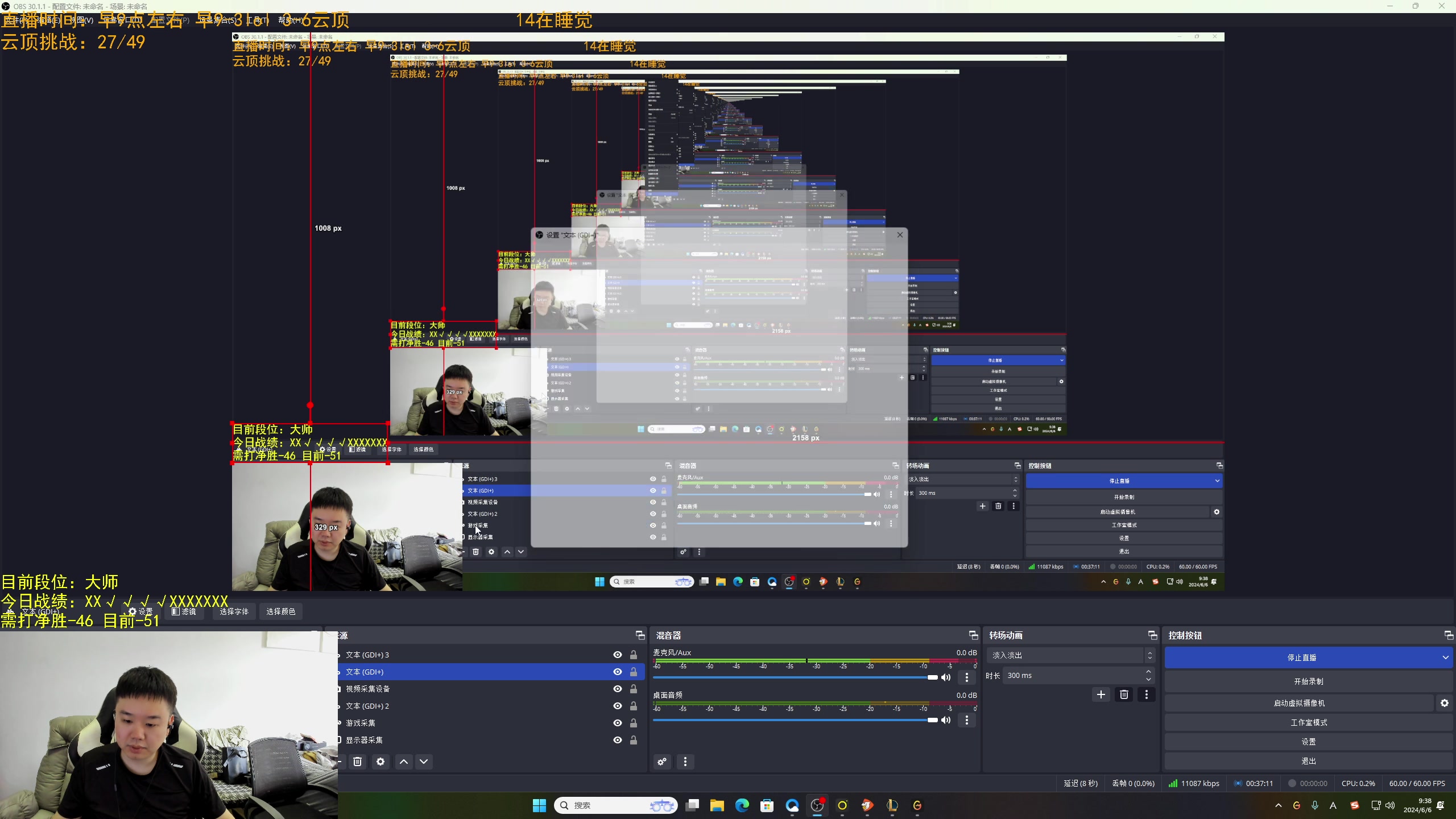This screenshot has height=819, width=1456.
Task: Show hidden tray icons chevron
Action: click(x=1279, y=805)
